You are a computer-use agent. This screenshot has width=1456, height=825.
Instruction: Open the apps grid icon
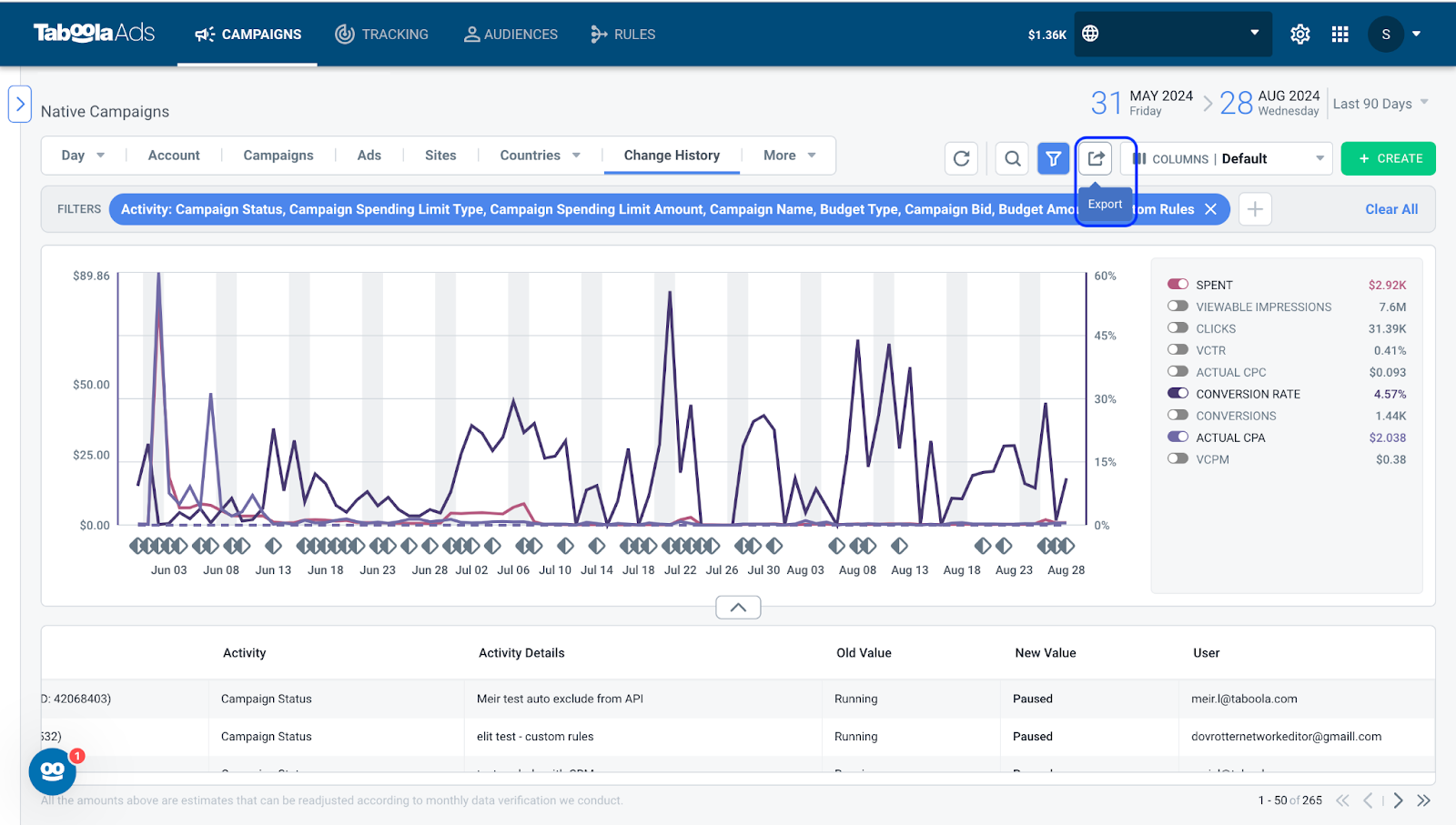click(x=1340, y=35)
